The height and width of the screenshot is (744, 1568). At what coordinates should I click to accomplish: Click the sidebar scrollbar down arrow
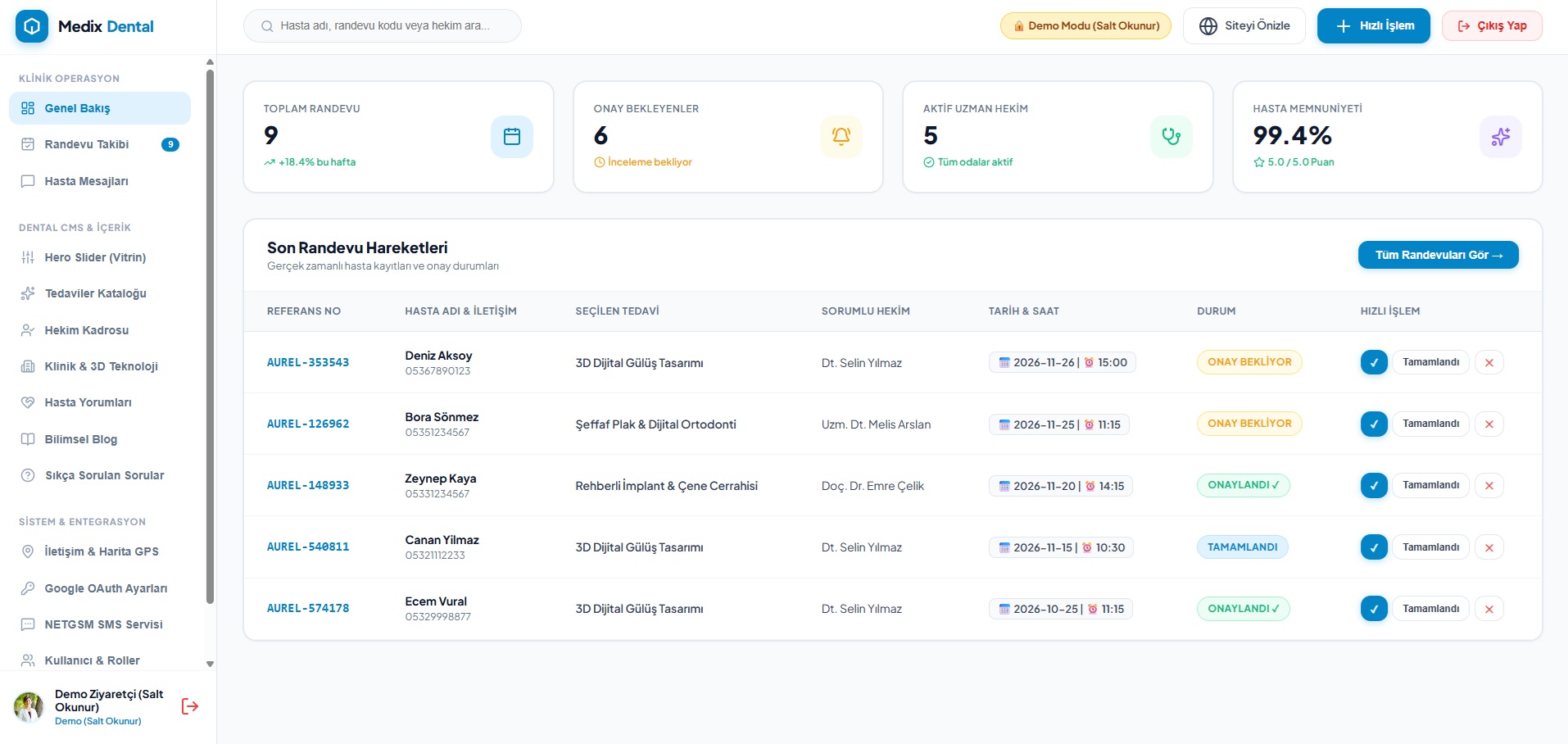[210, 665]
